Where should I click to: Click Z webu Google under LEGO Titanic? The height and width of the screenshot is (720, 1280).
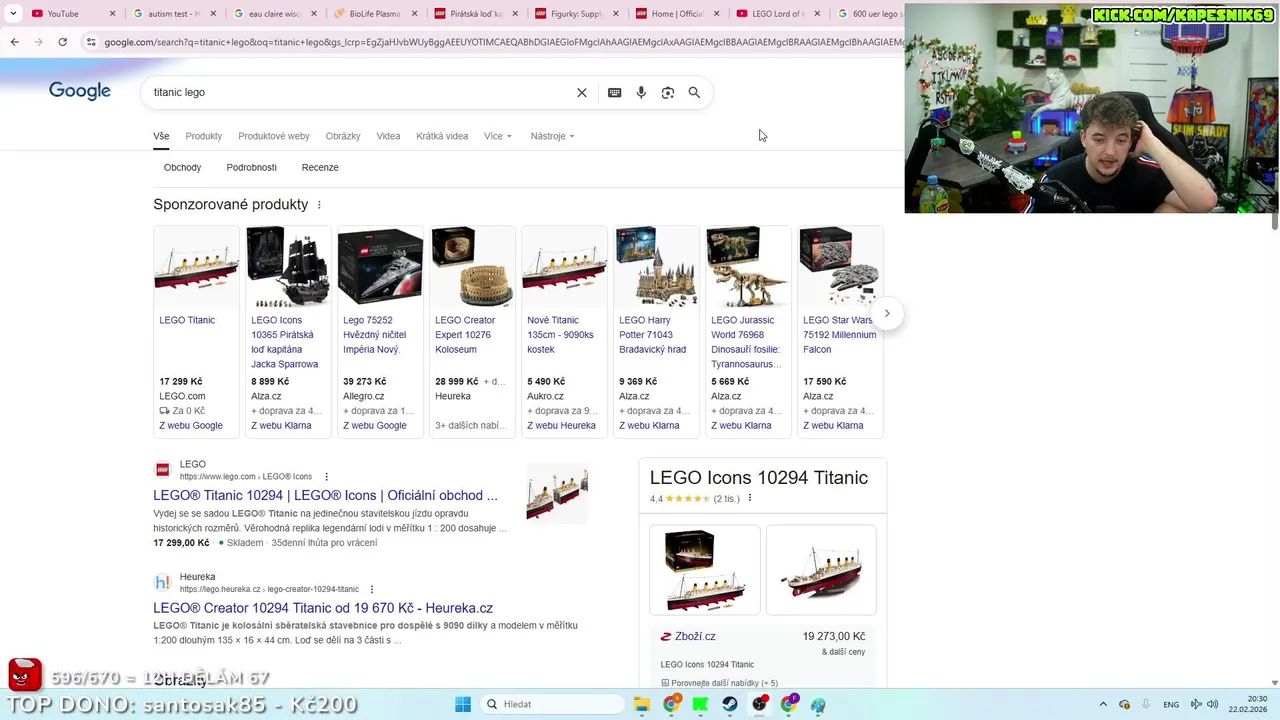point(191,425)
